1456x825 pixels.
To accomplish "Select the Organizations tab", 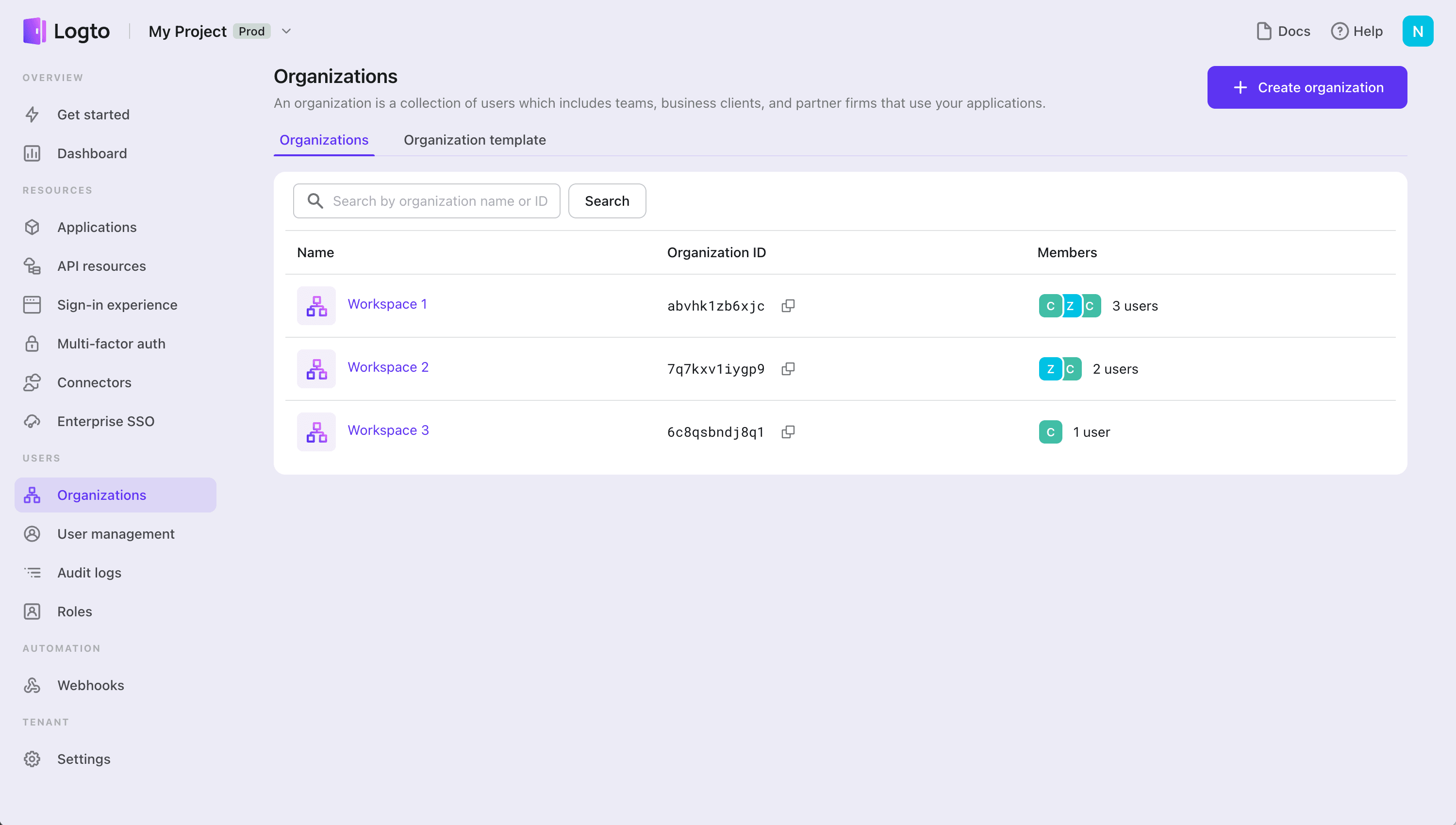I will (323, 140).
